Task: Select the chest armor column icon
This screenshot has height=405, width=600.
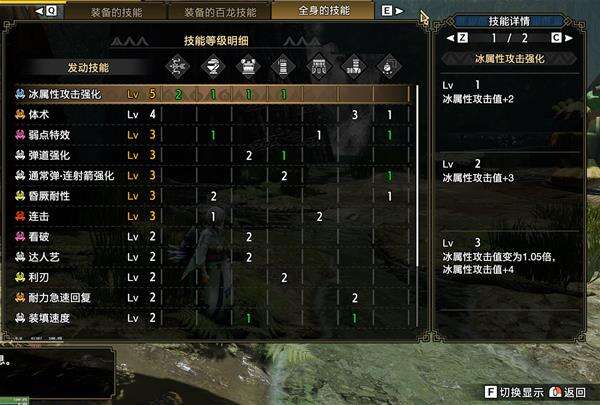Action: (x=248, y=67)
